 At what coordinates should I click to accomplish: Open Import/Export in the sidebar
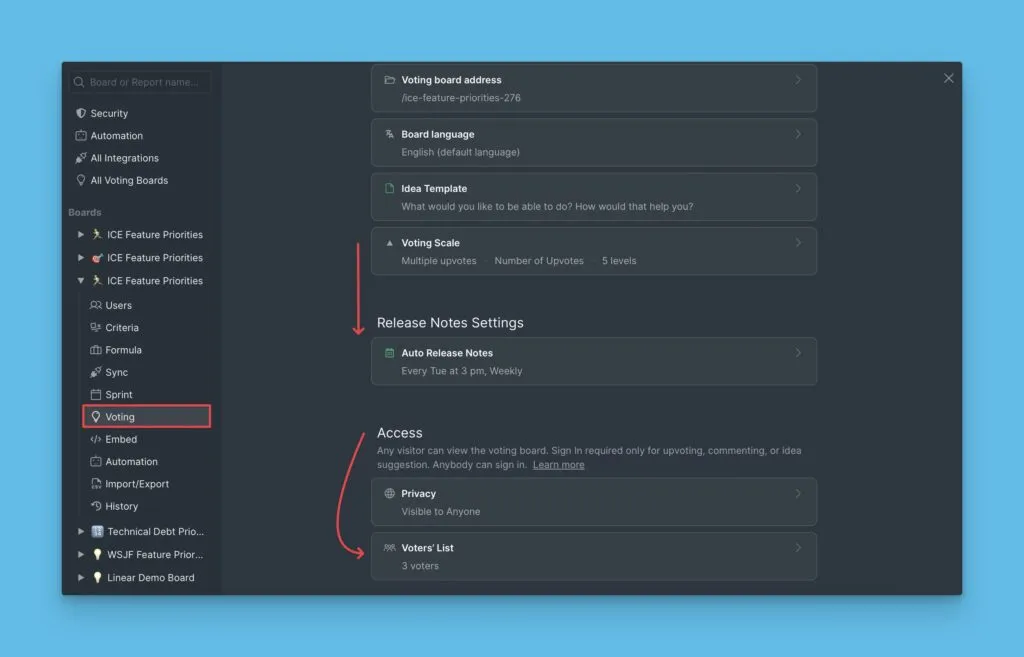tap(137, 484)
